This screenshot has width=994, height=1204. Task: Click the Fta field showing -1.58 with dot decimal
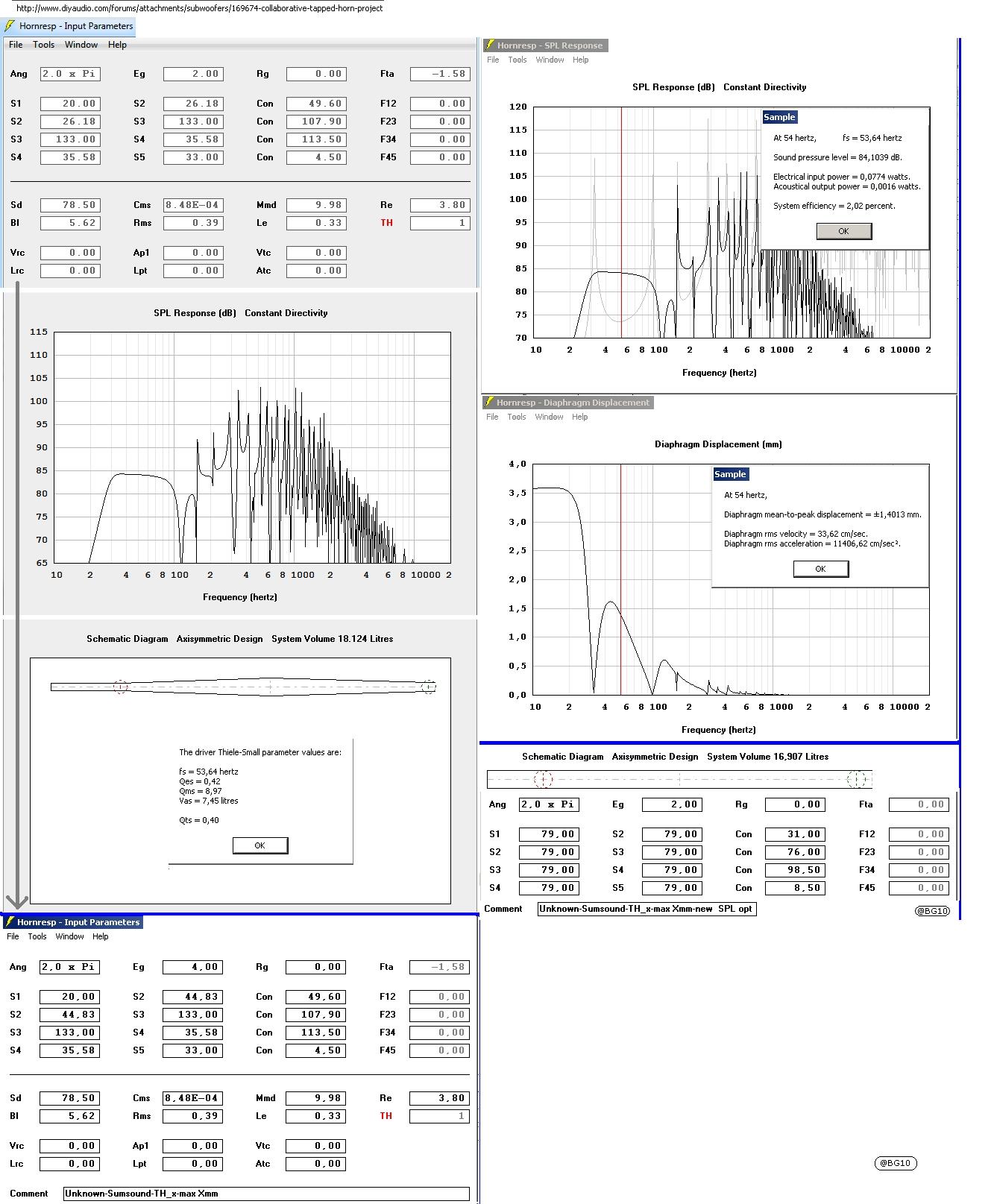pyautogui.click(x=440, y=74)
